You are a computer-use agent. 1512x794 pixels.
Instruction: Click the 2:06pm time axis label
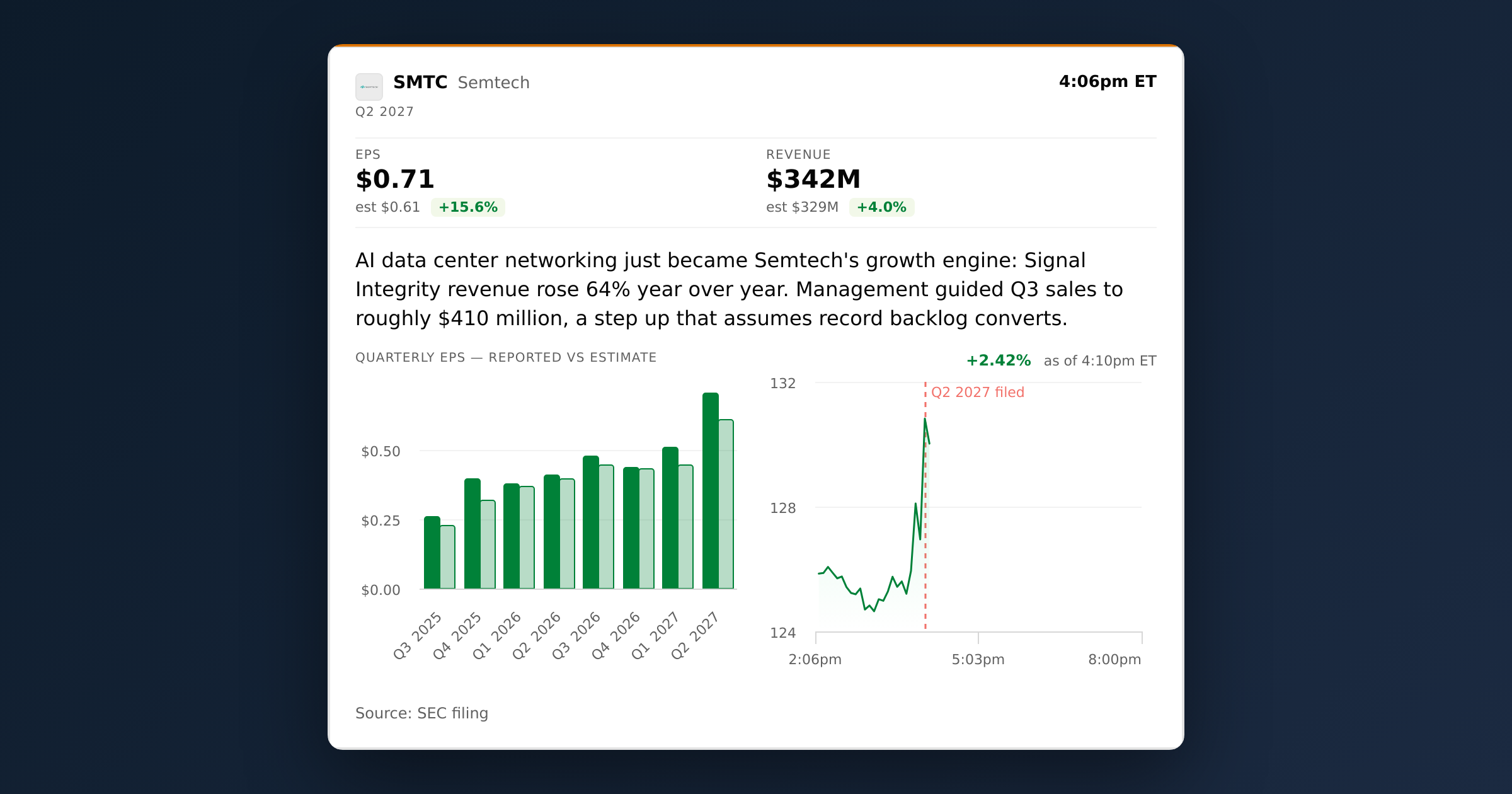pyautogui.click(x=815, y=659)
